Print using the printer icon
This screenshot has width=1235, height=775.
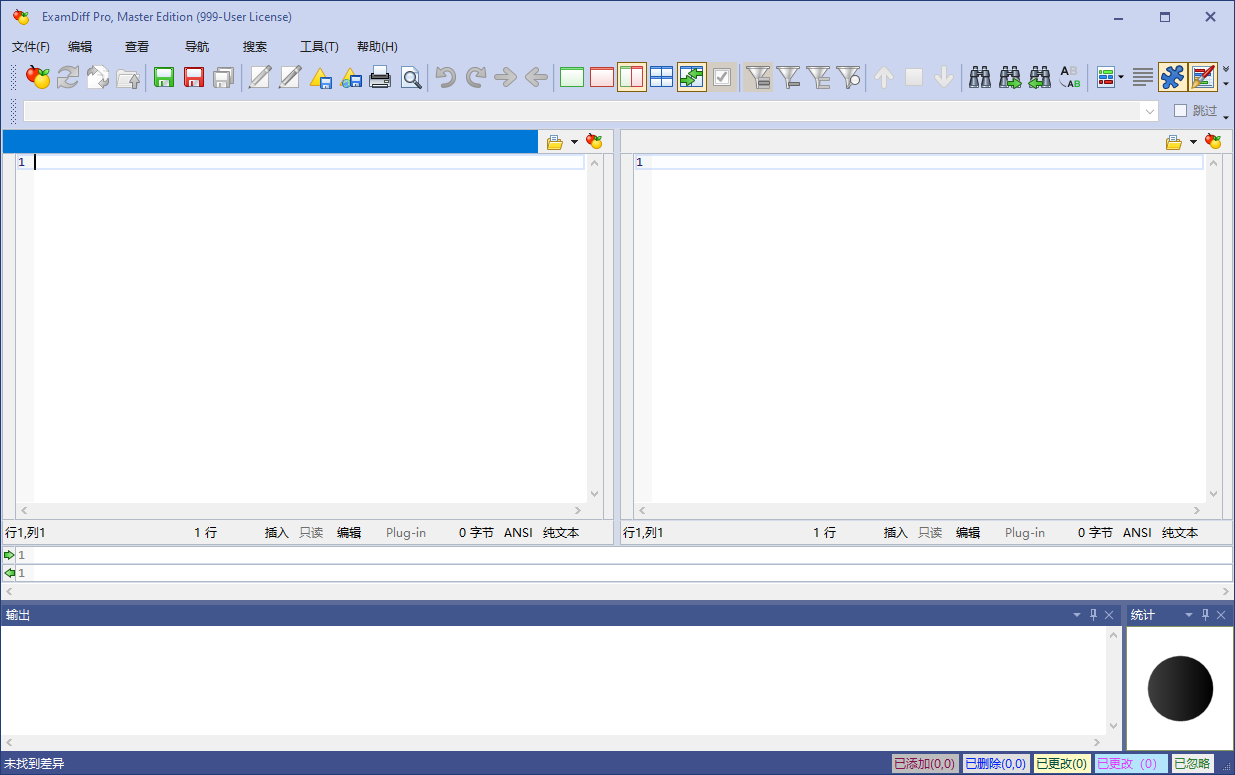(381, 77)
